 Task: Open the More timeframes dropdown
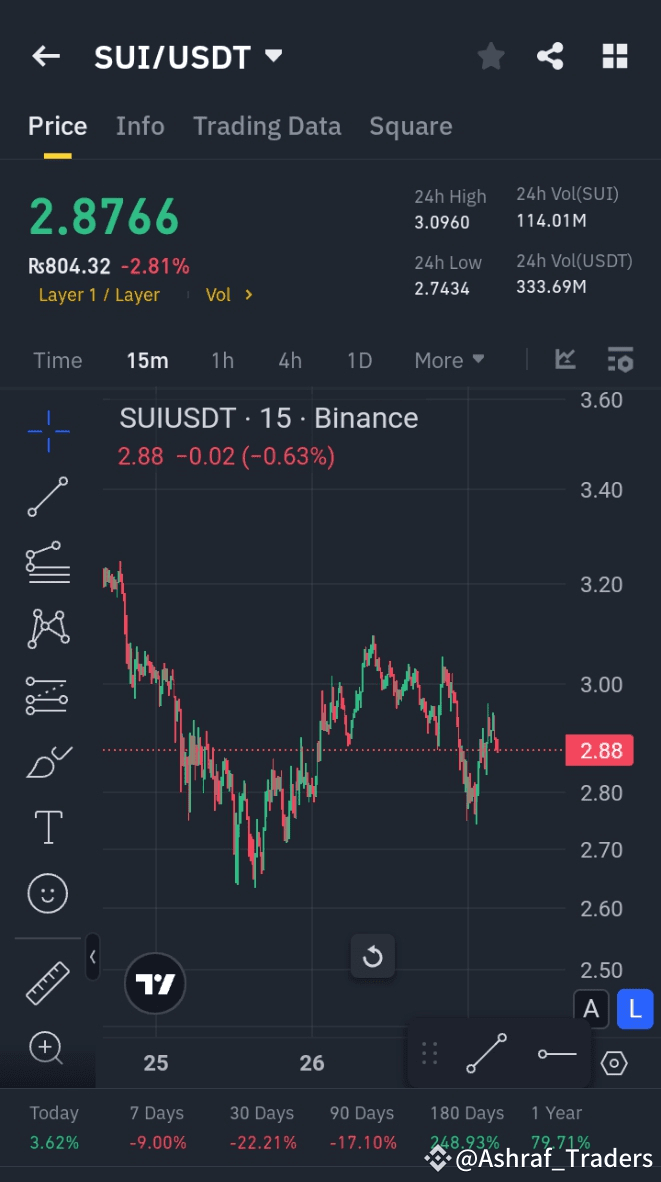tap(449, 360)
